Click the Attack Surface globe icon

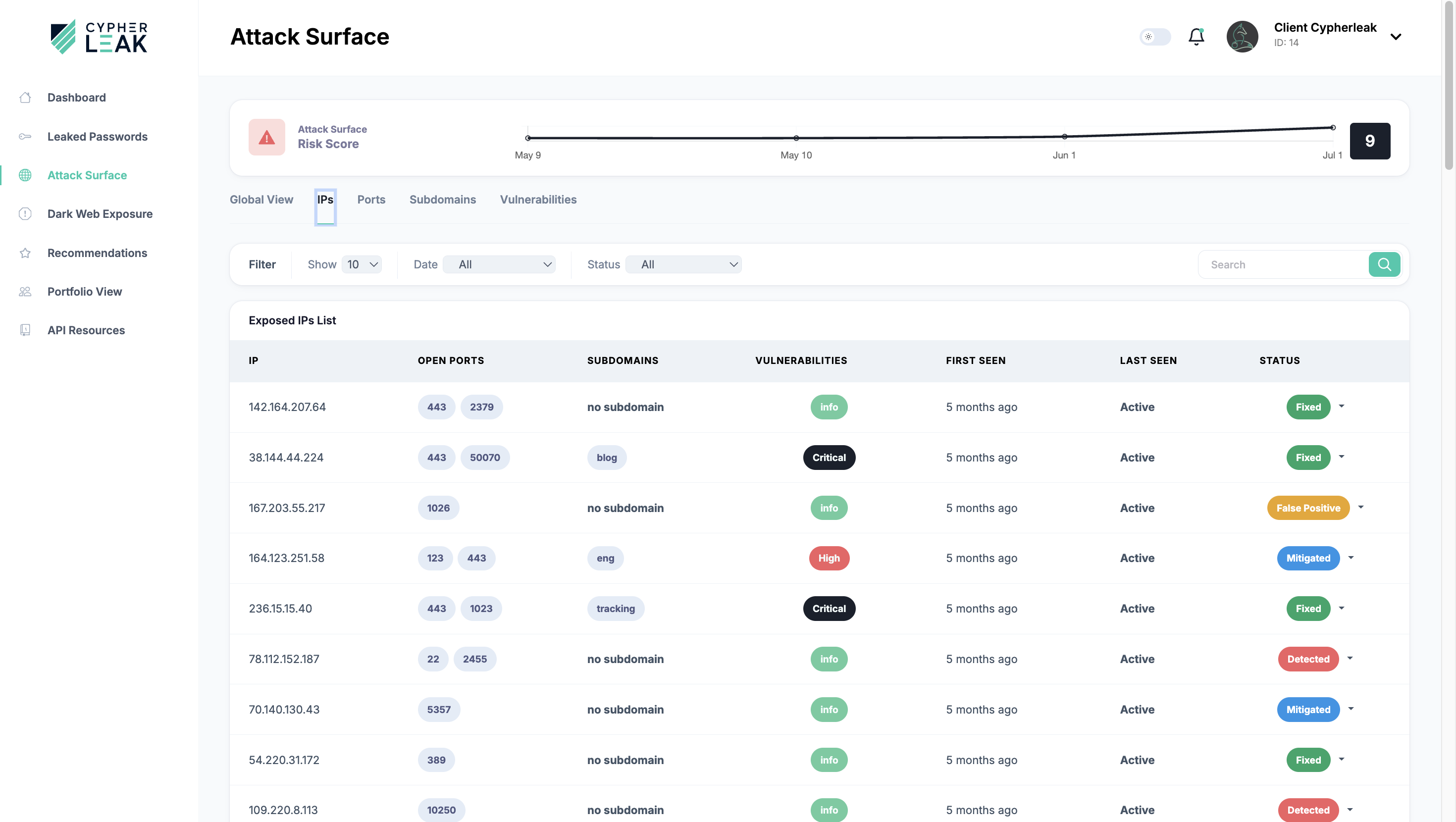tap(25, 175)
